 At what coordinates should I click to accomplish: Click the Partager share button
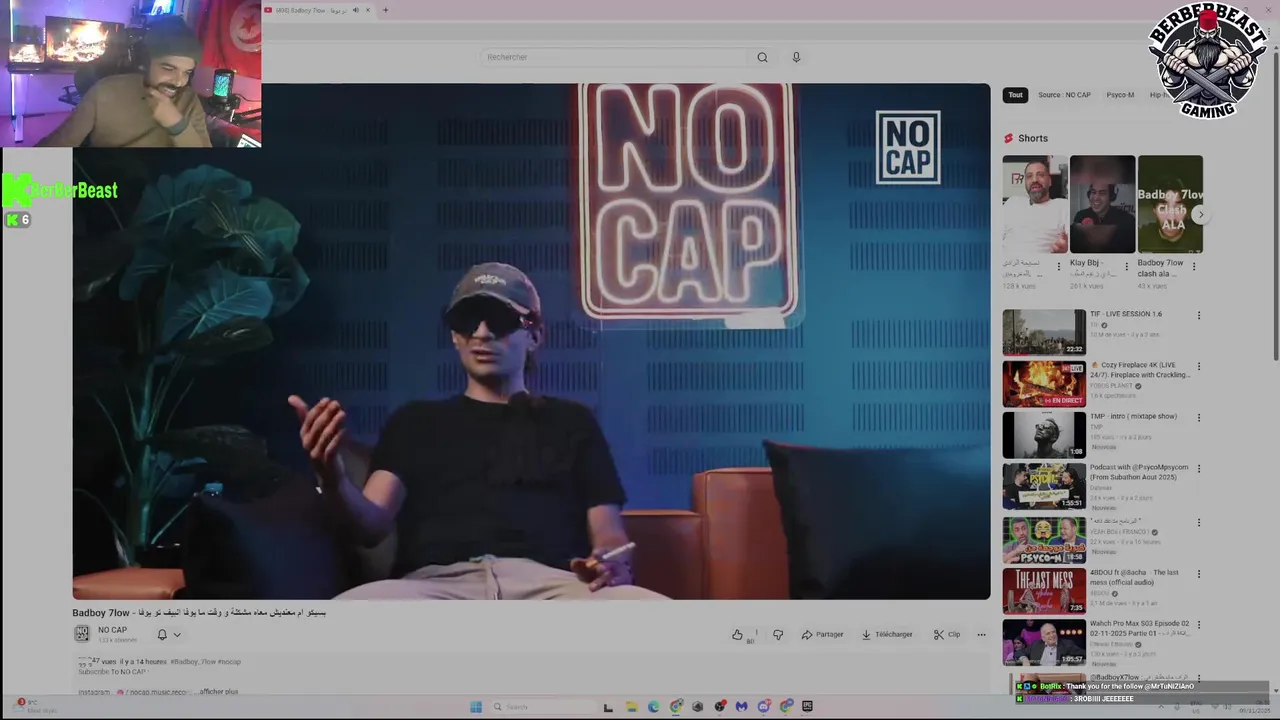(x=822, y=634)
